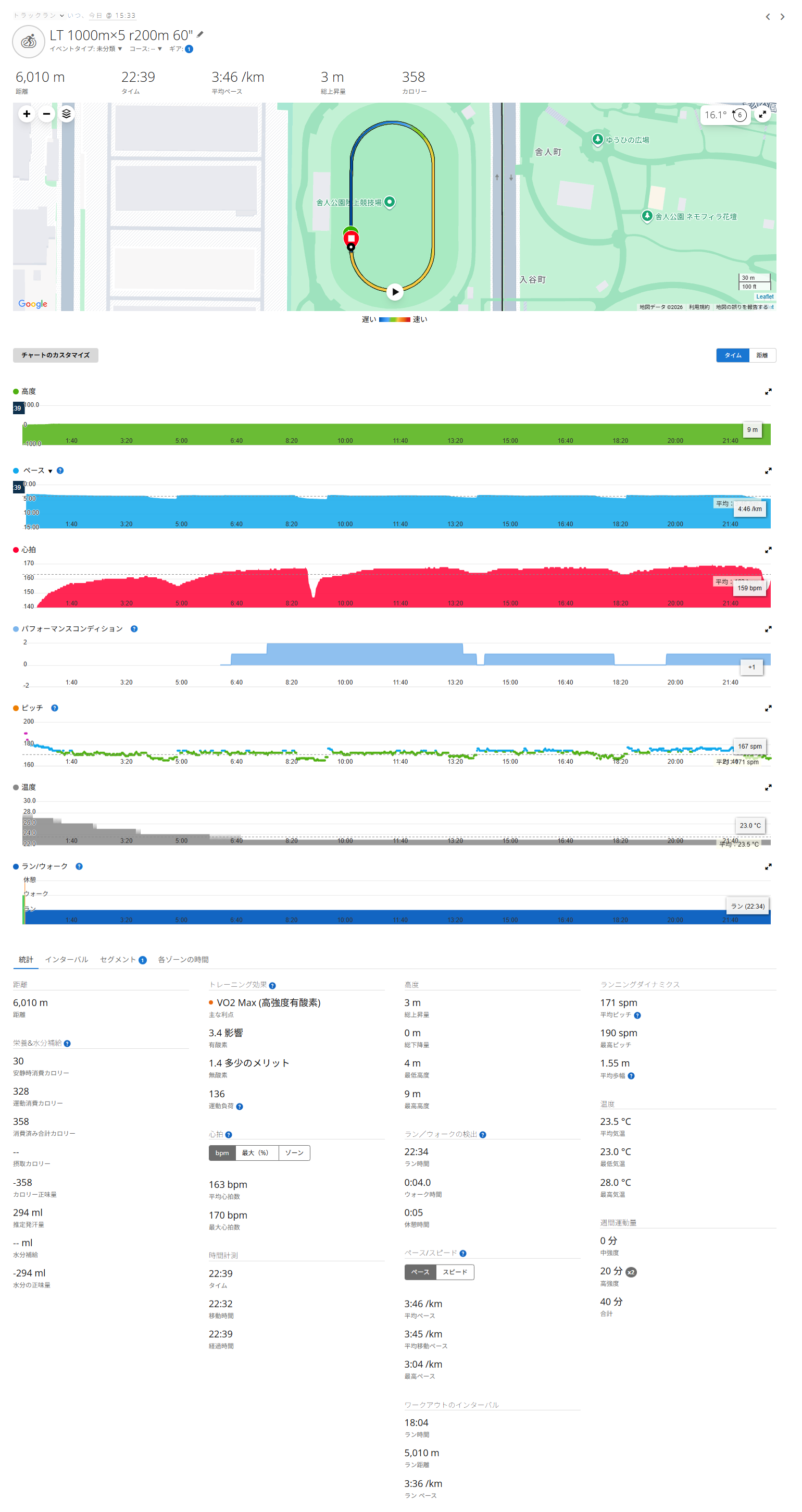This screenshot has width=802, height=1512.
Task: Switch to the インターバル tab
Action: [x=66, y=960]
